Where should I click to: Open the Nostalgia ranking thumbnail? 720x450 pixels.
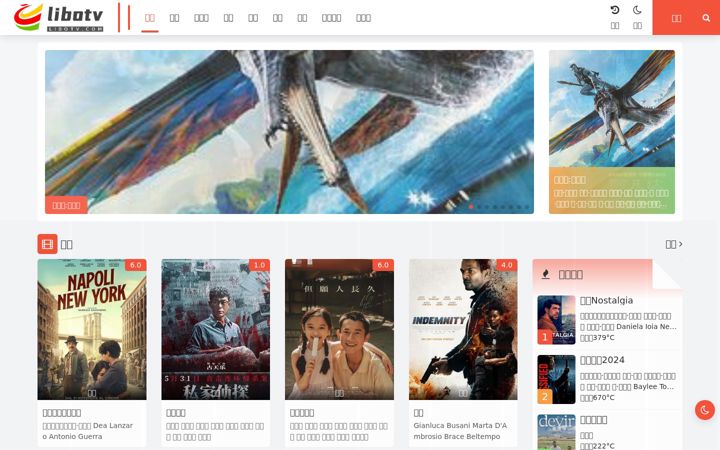[x=556, y=320]
